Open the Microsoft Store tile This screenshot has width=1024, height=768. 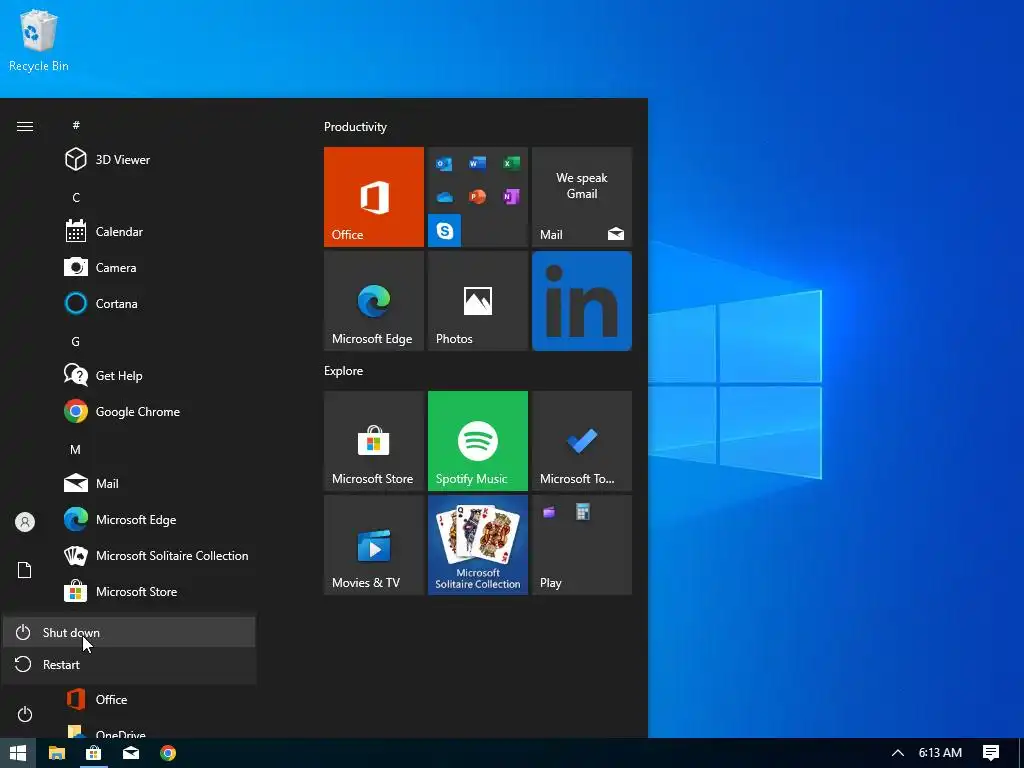click(x=374, y=441)
